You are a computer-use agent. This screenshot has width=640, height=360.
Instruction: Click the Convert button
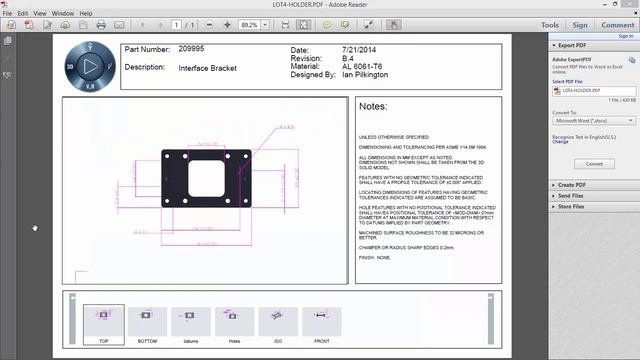tap(594, 164)
